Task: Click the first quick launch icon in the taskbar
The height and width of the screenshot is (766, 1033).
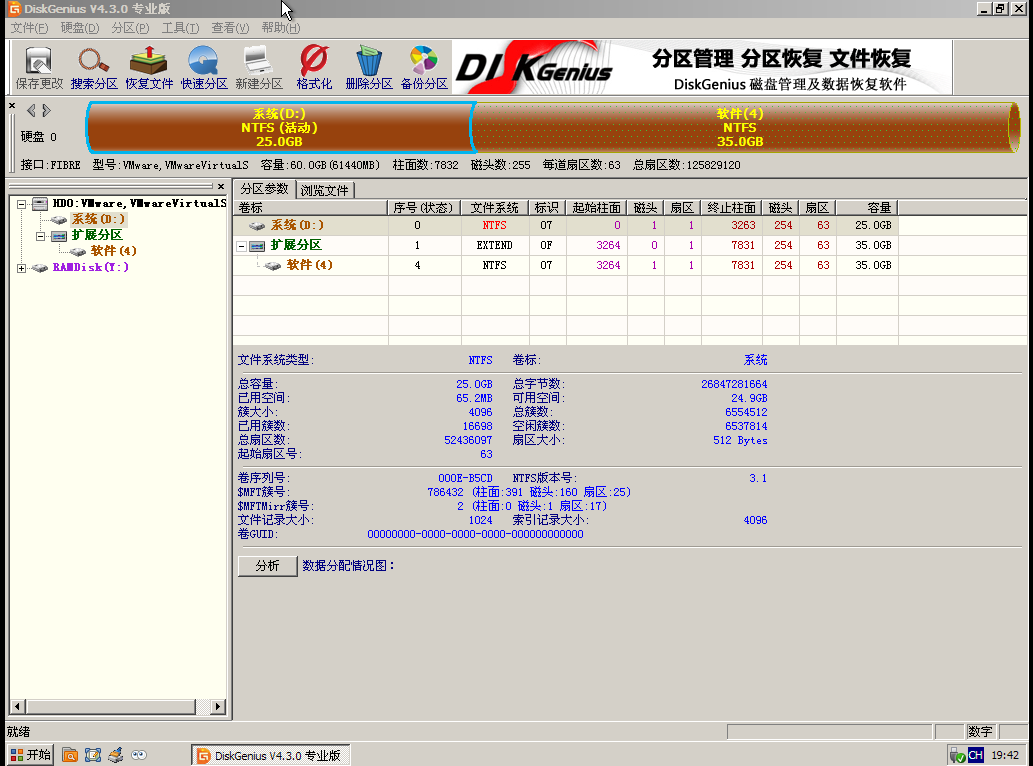Action: click(x=70, y=755)
